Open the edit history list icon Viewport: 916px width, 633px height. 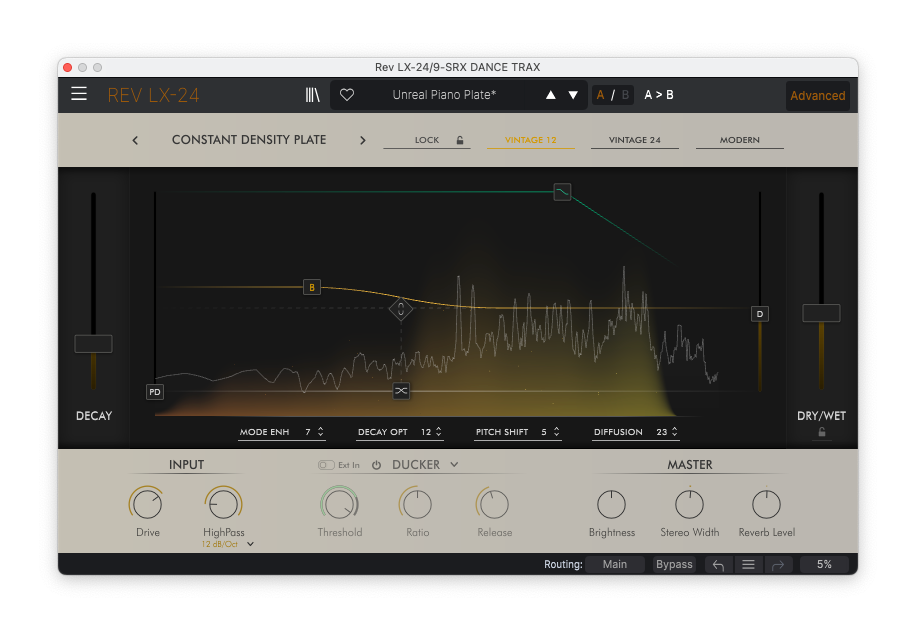[x=747, y=565]
